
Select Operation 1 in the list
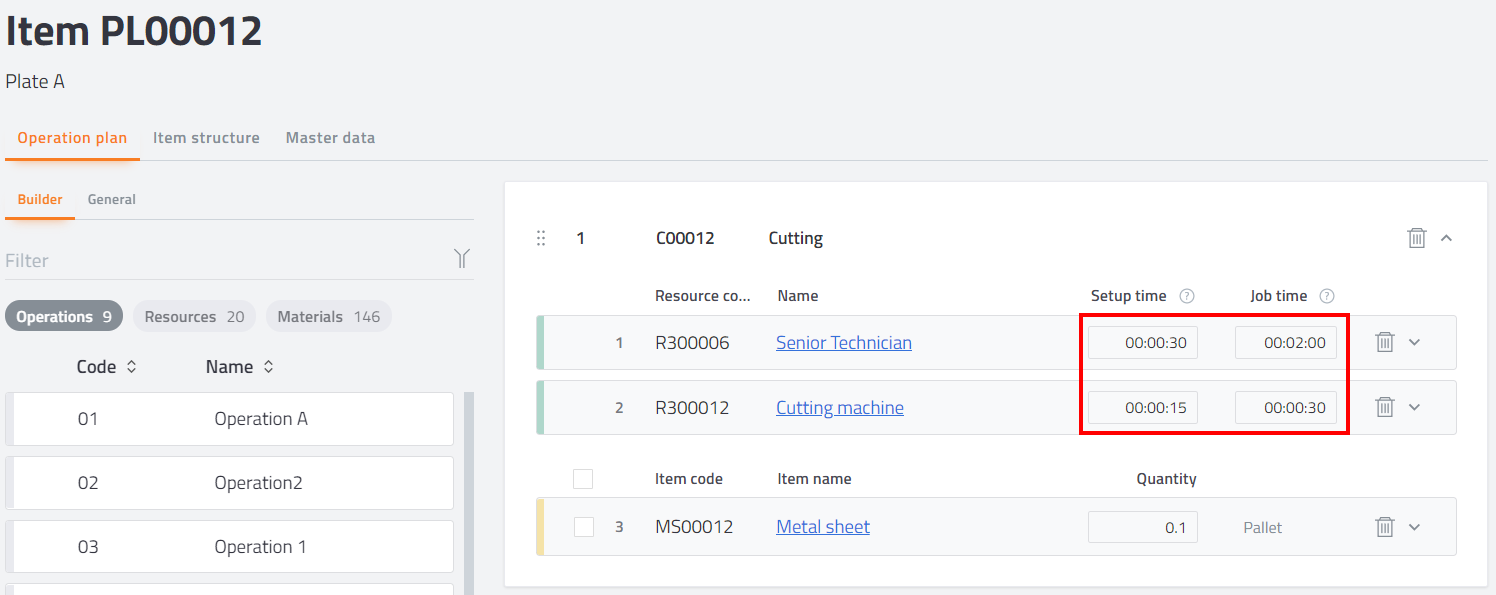(x=230, y=547)
